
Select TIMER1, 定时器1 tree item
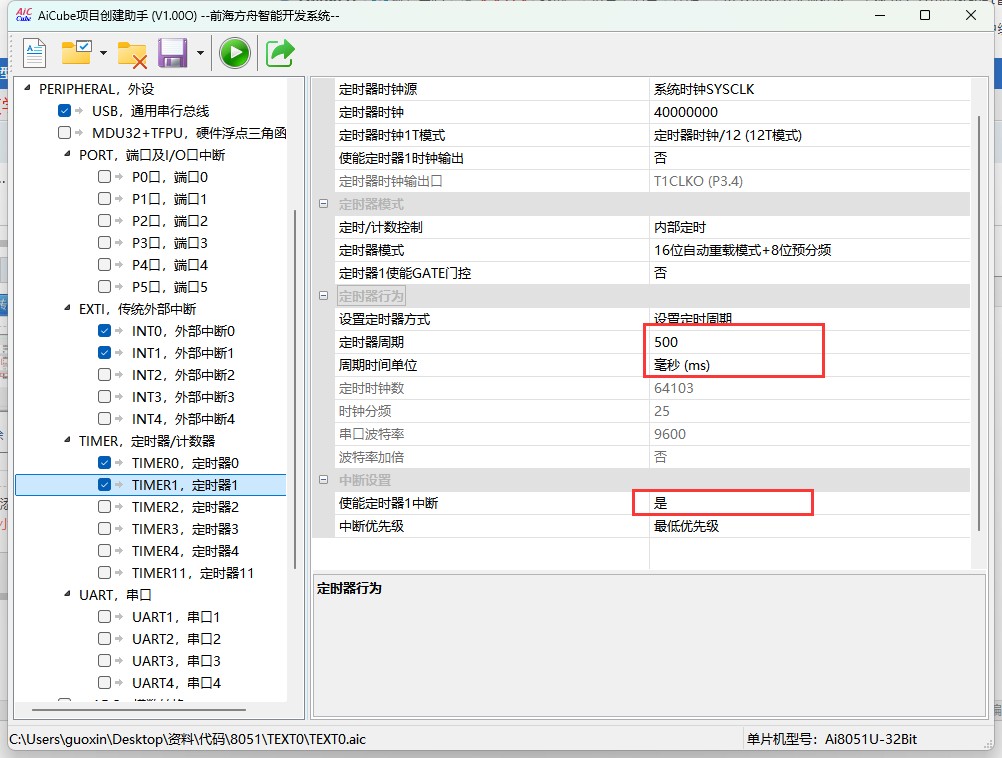coord(185,485)
